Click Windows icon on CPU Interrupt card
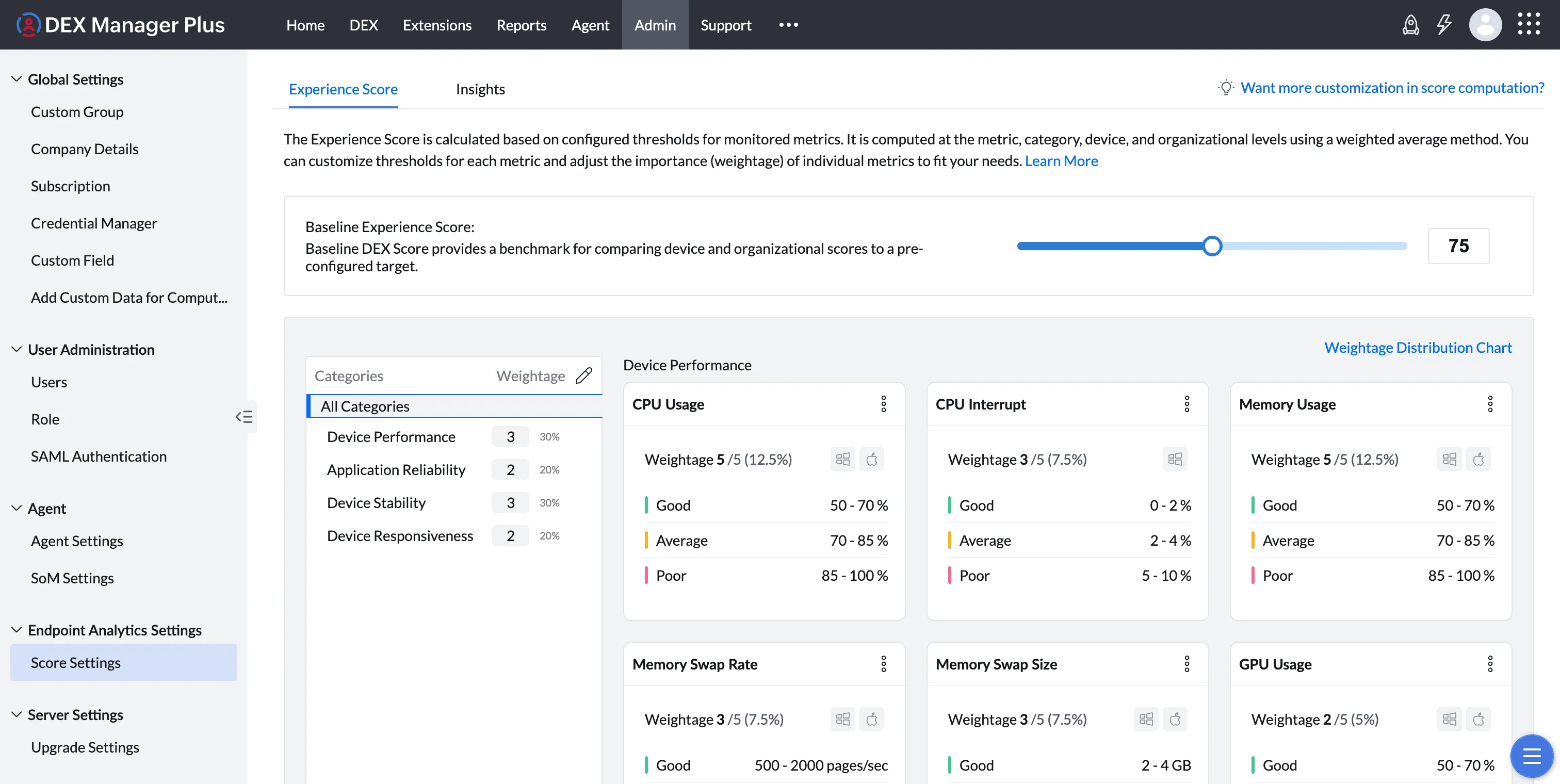Image resolution: width=1560 pixels, height=784 pixels. pos(1175,459)
